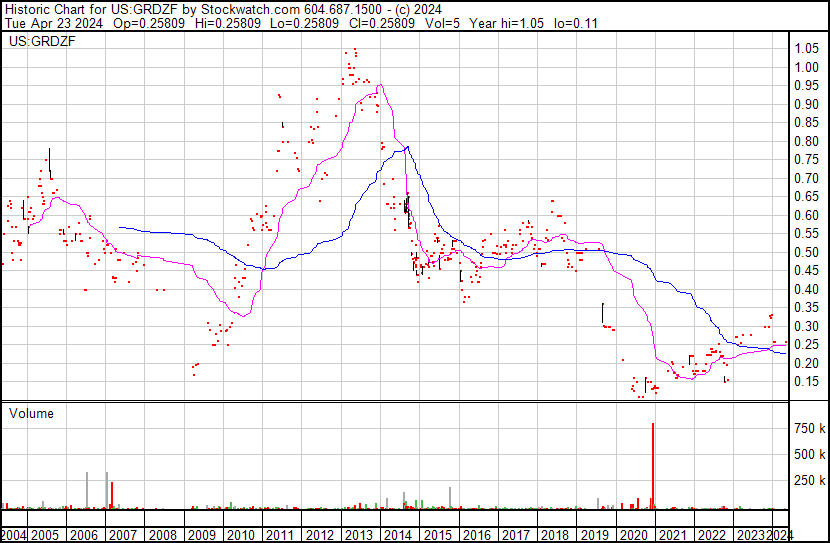Select the 2020 year marker on time axis
This screenshot has width=830, height=543.
click(x=634, y=535)
